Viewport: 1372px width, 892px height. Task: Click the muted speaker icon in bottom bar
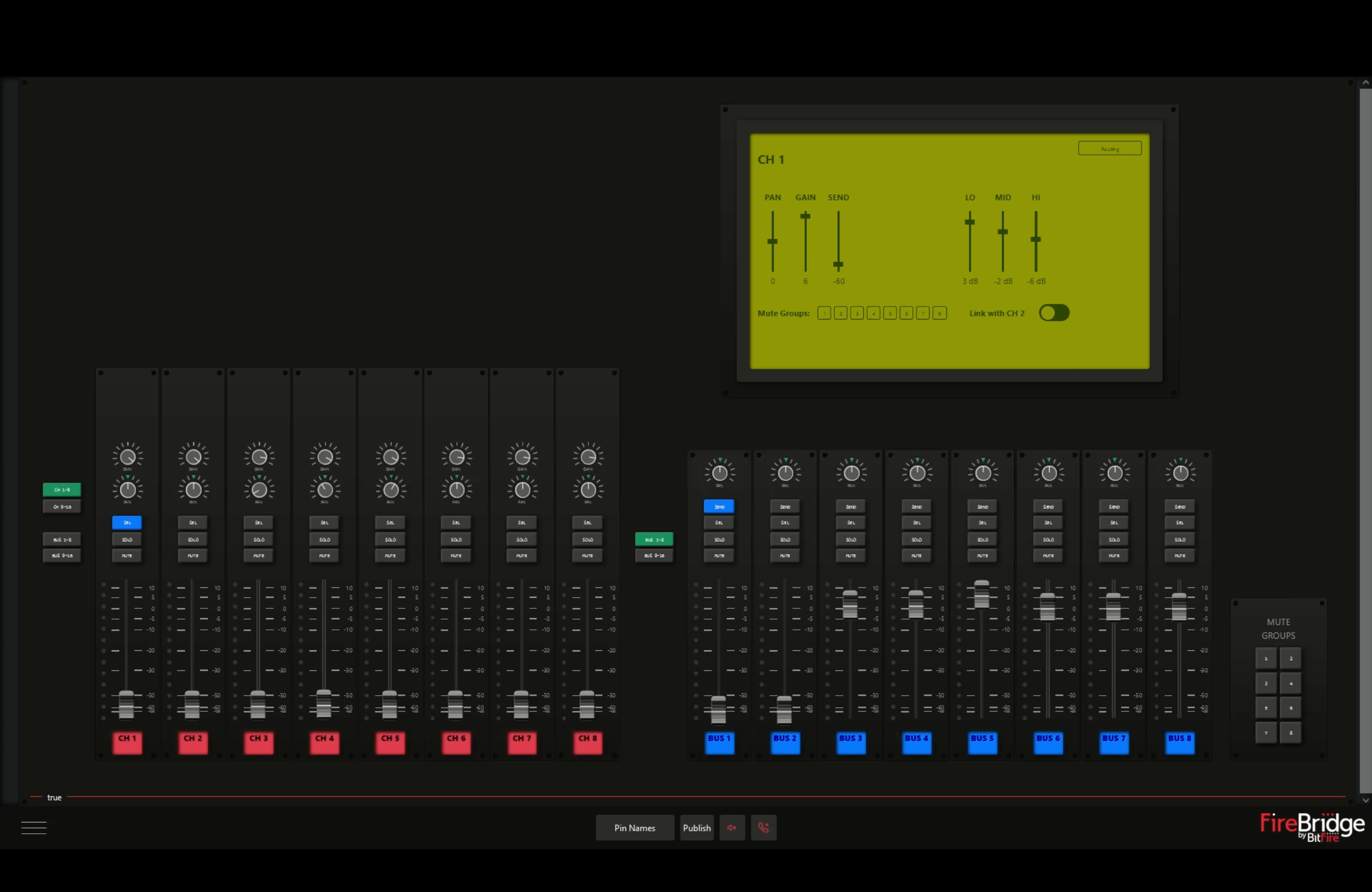(731, 828)
